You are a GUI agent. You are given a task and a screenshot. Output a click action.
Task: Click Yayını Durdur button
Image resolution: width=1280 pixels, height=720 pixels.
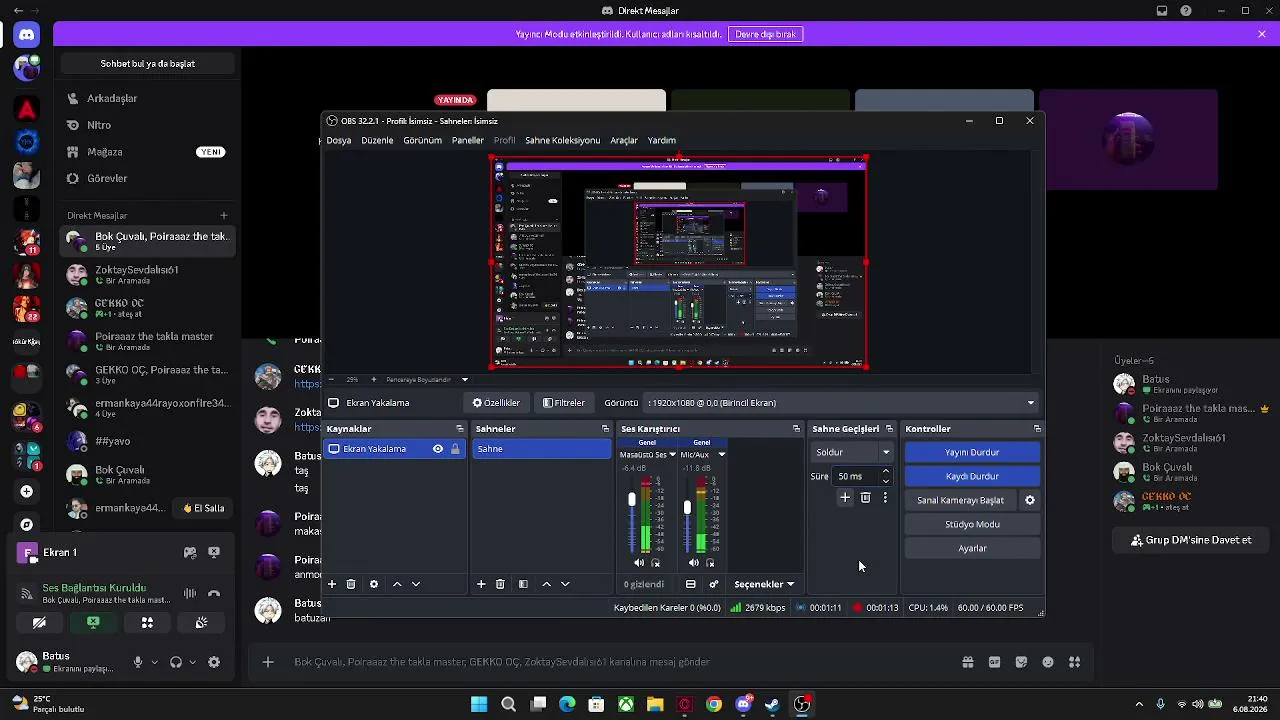[x=972, y=453]
